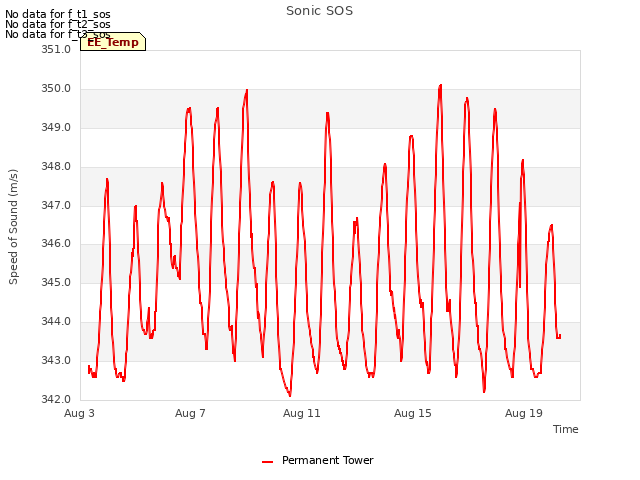Click the Aug 19 x-axis label
The height and width of the screenshot is (480, 640).
tap(524, 413)
